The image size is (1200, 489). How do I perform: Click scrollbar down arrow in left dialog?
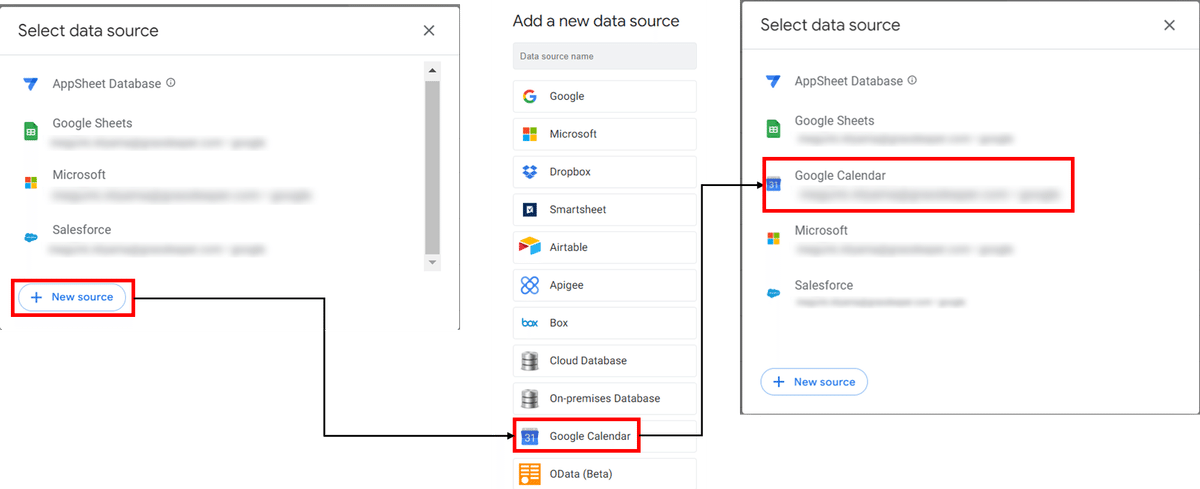pos(432,262)
